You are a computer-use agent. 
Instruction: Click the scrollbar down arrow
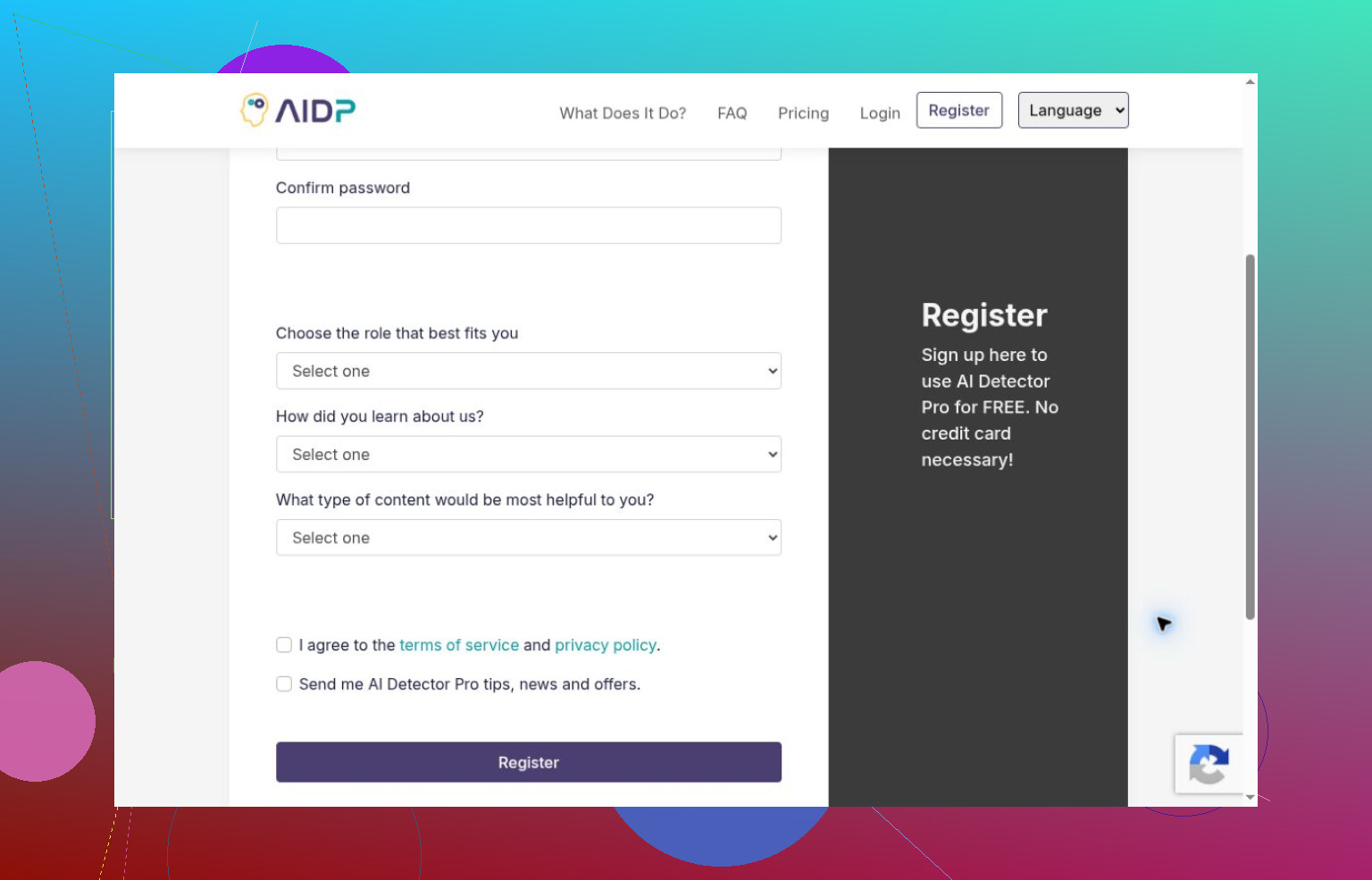1251,797
